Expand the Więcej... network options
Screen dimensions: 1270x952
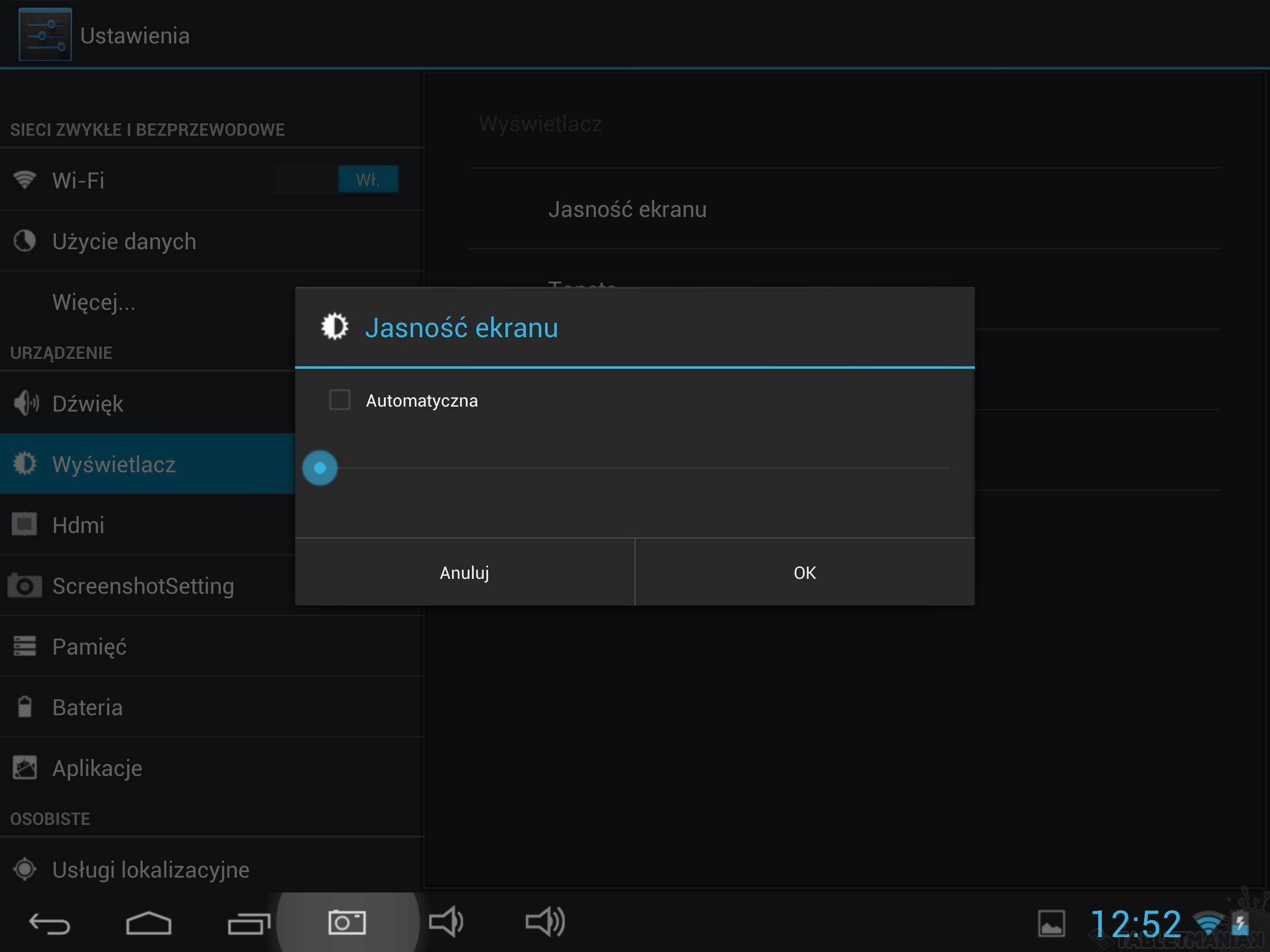[94, 302]
